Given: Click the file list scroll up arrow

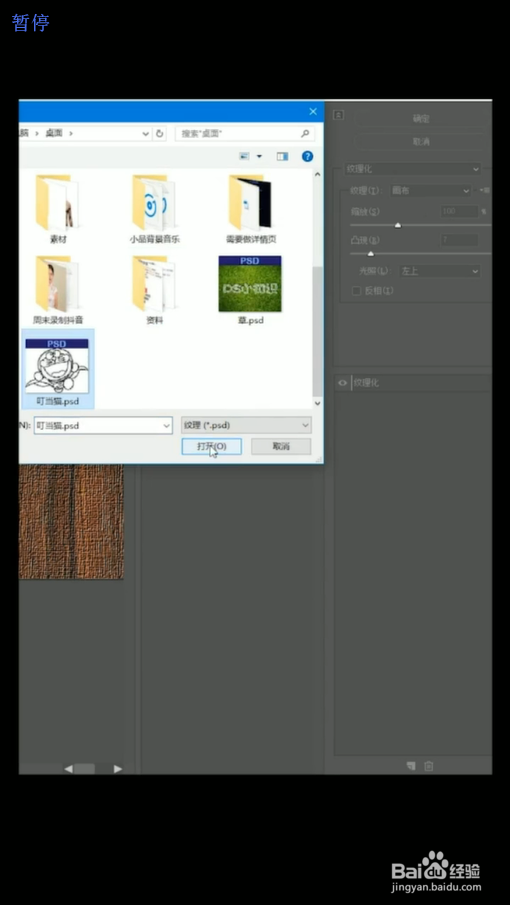Looking at the screenshot, I should [317, 174].
